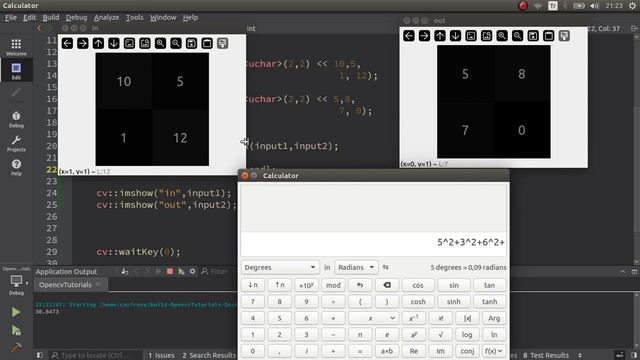Viewport: 640px width, 360px height.
Task: Click pan-down arrow in the 'out' image window
Action: click(456, 36)
